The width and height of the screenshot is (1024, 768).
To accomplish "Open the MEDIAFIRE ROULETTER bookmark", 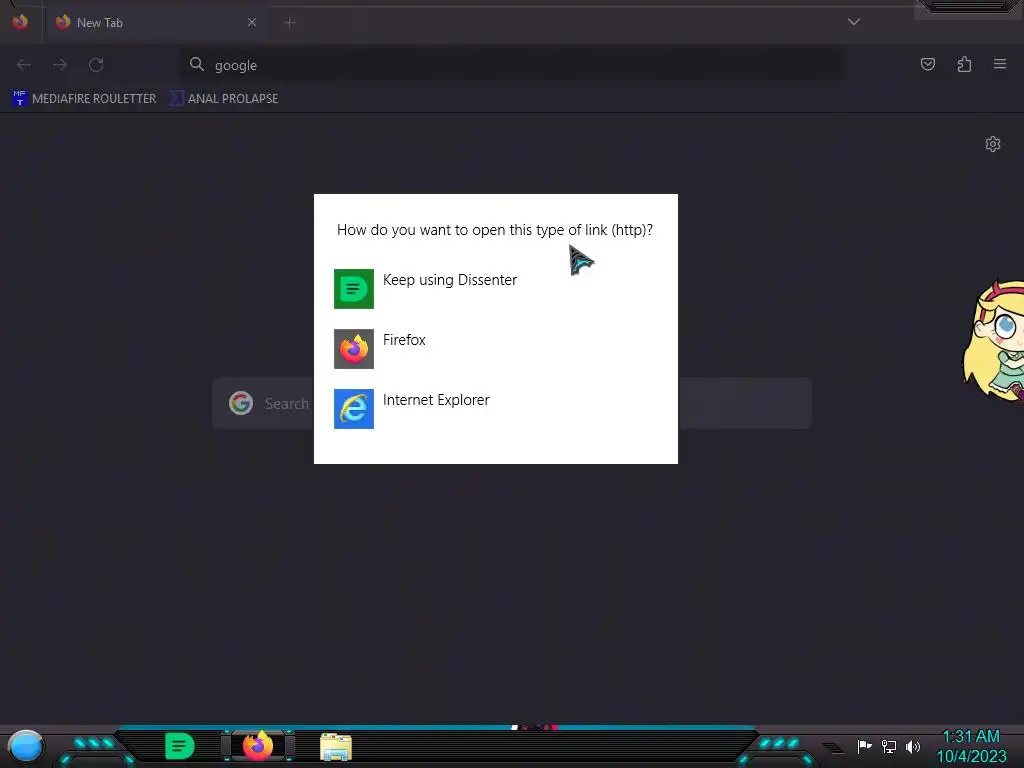I will click(84, 99).
